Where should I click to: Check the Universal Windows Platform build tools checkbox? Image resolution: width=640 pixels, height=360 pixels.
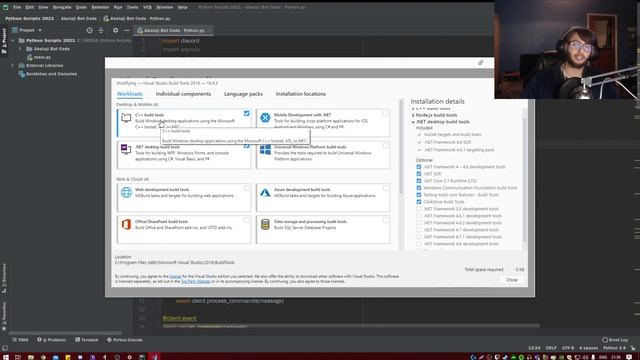(x=385, y=145)
